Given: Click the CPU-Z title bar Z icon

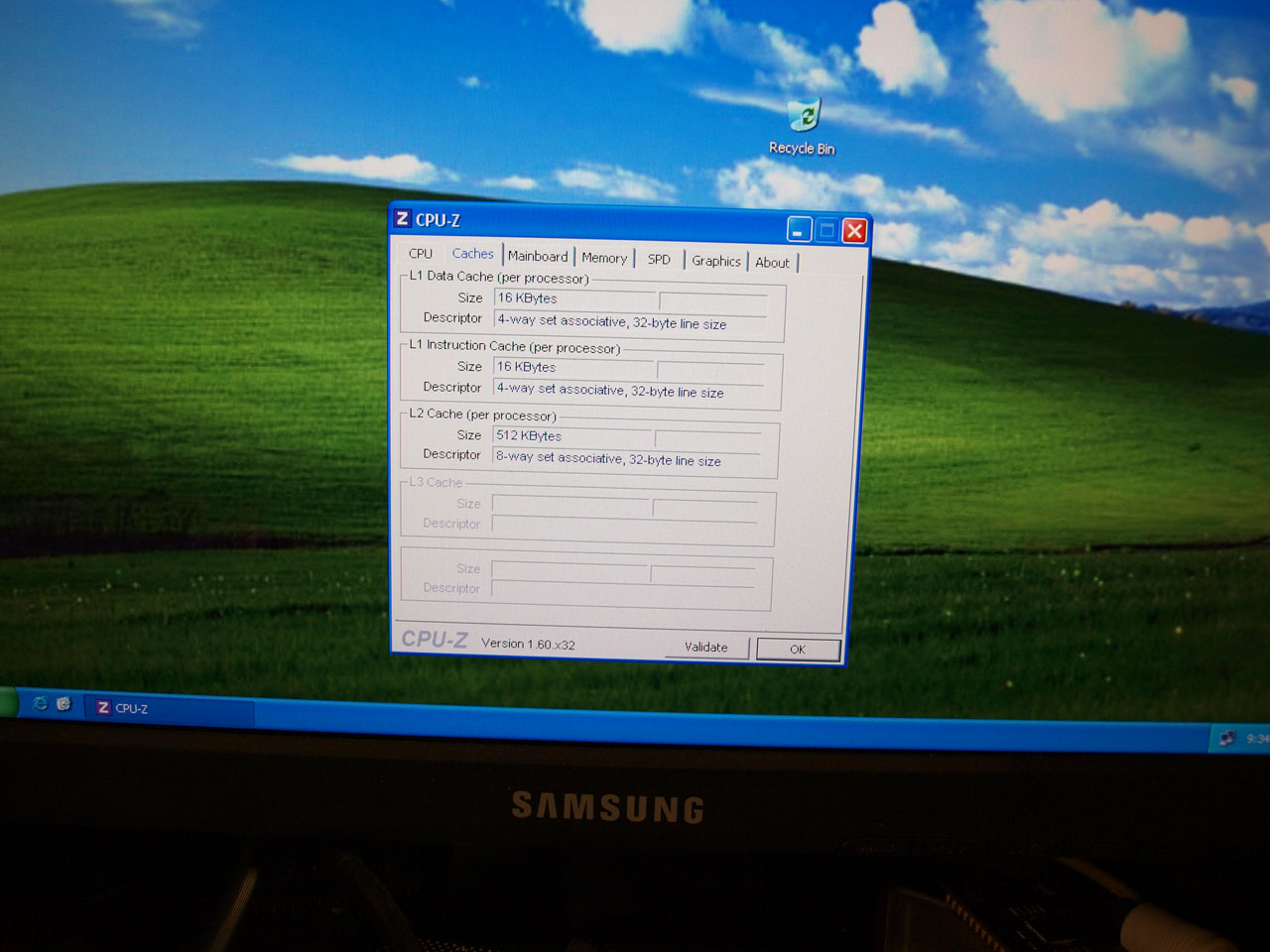Looking at the screenshot, I should point(402,219).
